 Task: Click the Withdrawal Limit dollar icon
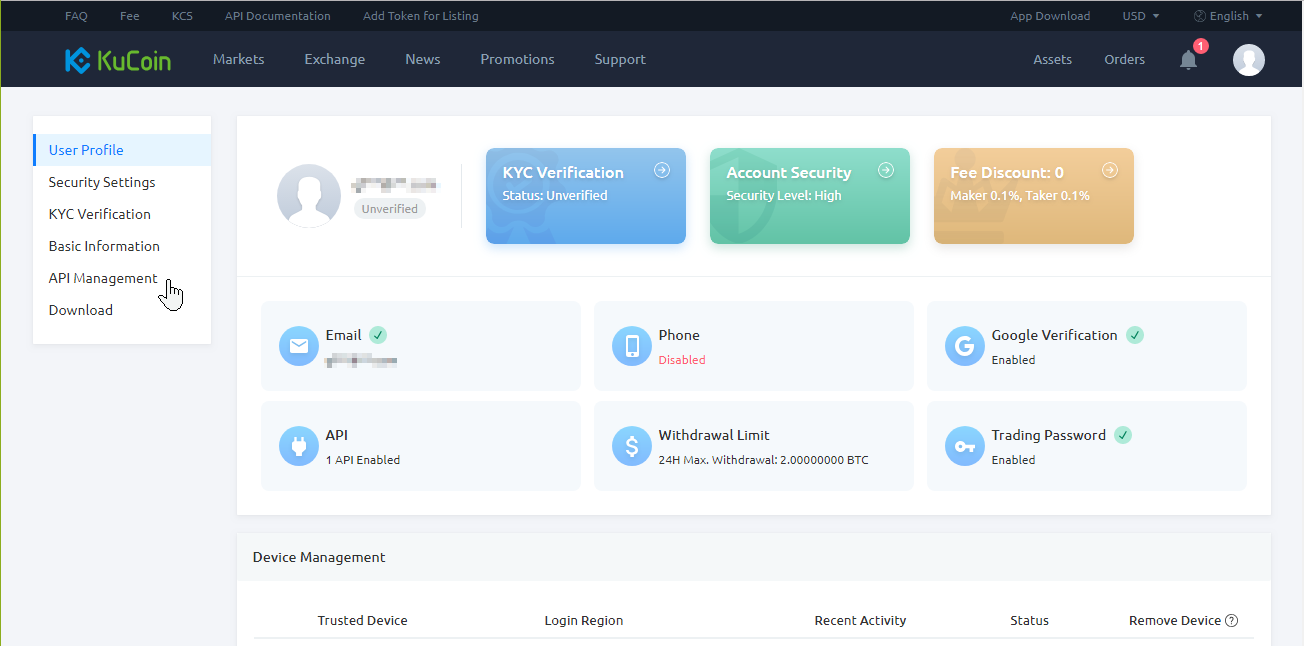click(631, 446)
